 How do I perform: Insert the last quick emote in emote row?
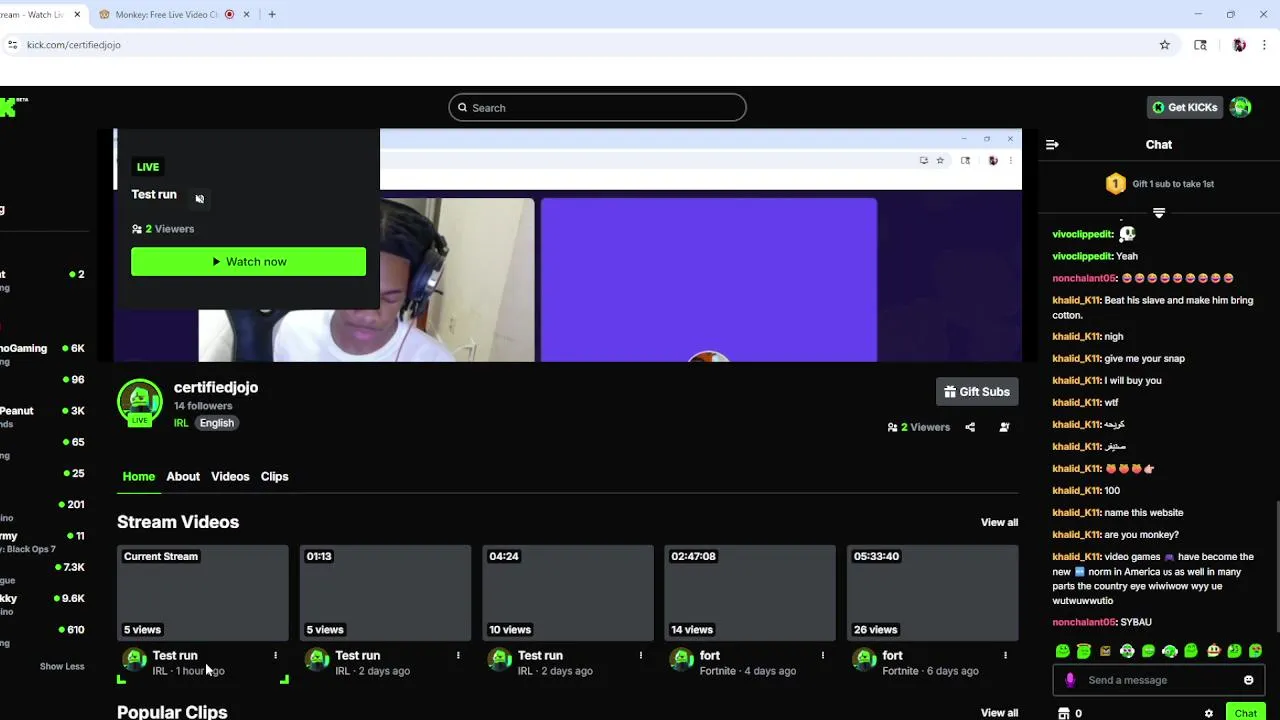coord(1255,651)
